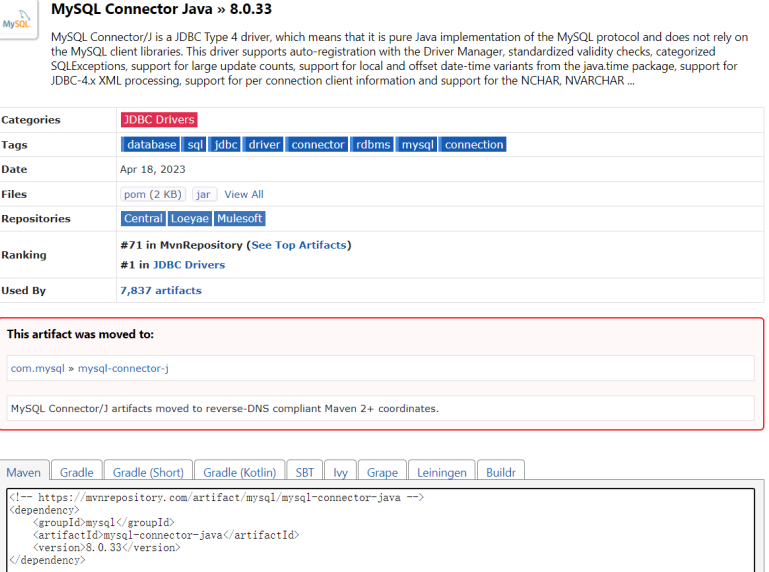Click the MySQL logo thumbnail
The height and width of the screenshot is (572, 769).
pos(18,21)
